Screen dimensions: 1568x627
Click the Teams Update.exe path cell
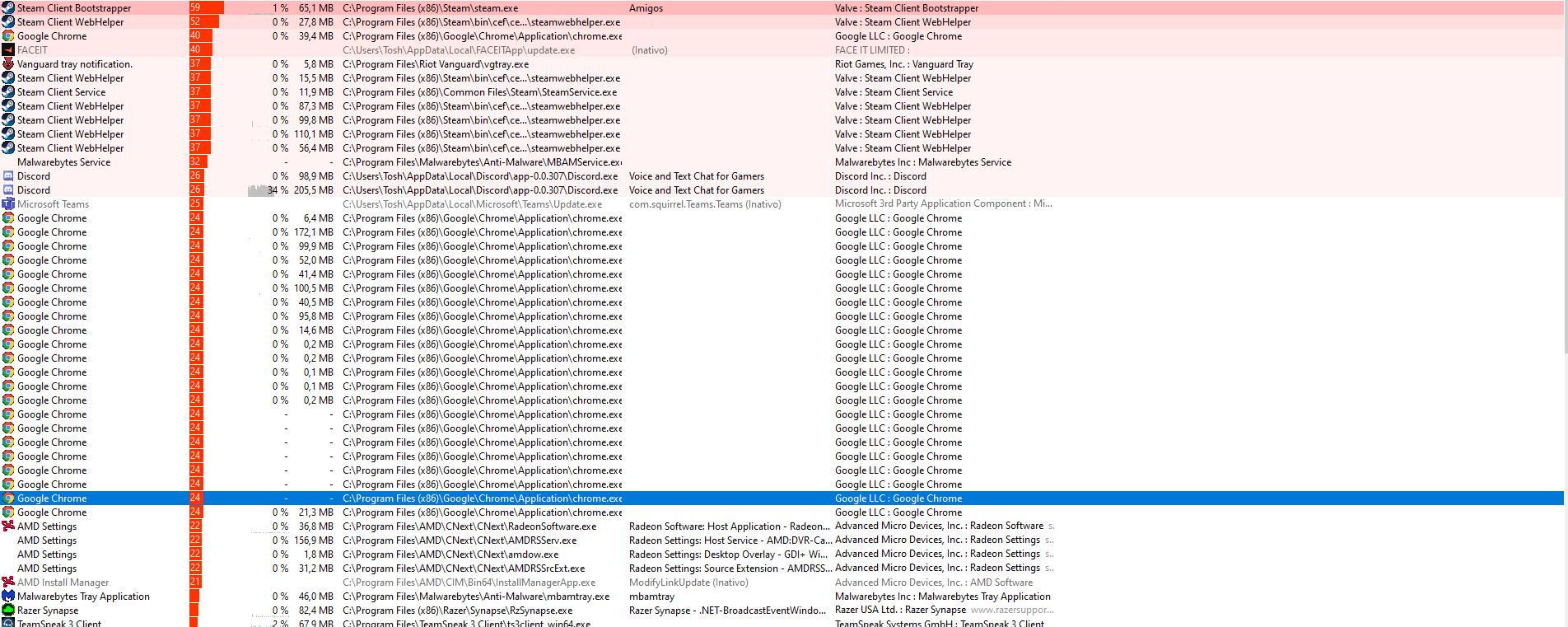coord(472,204)
